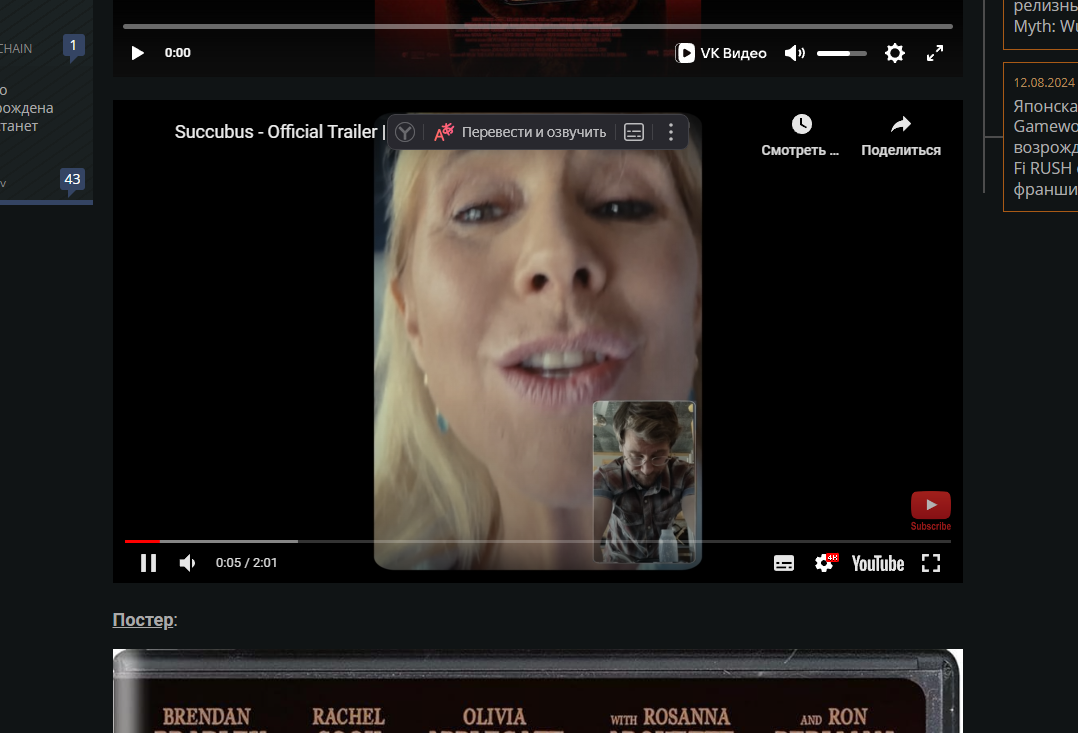The height and width of the screenshot is (733, 1078).
Task: Open YouTube settings gear with 4K badge
Action: 826,563
